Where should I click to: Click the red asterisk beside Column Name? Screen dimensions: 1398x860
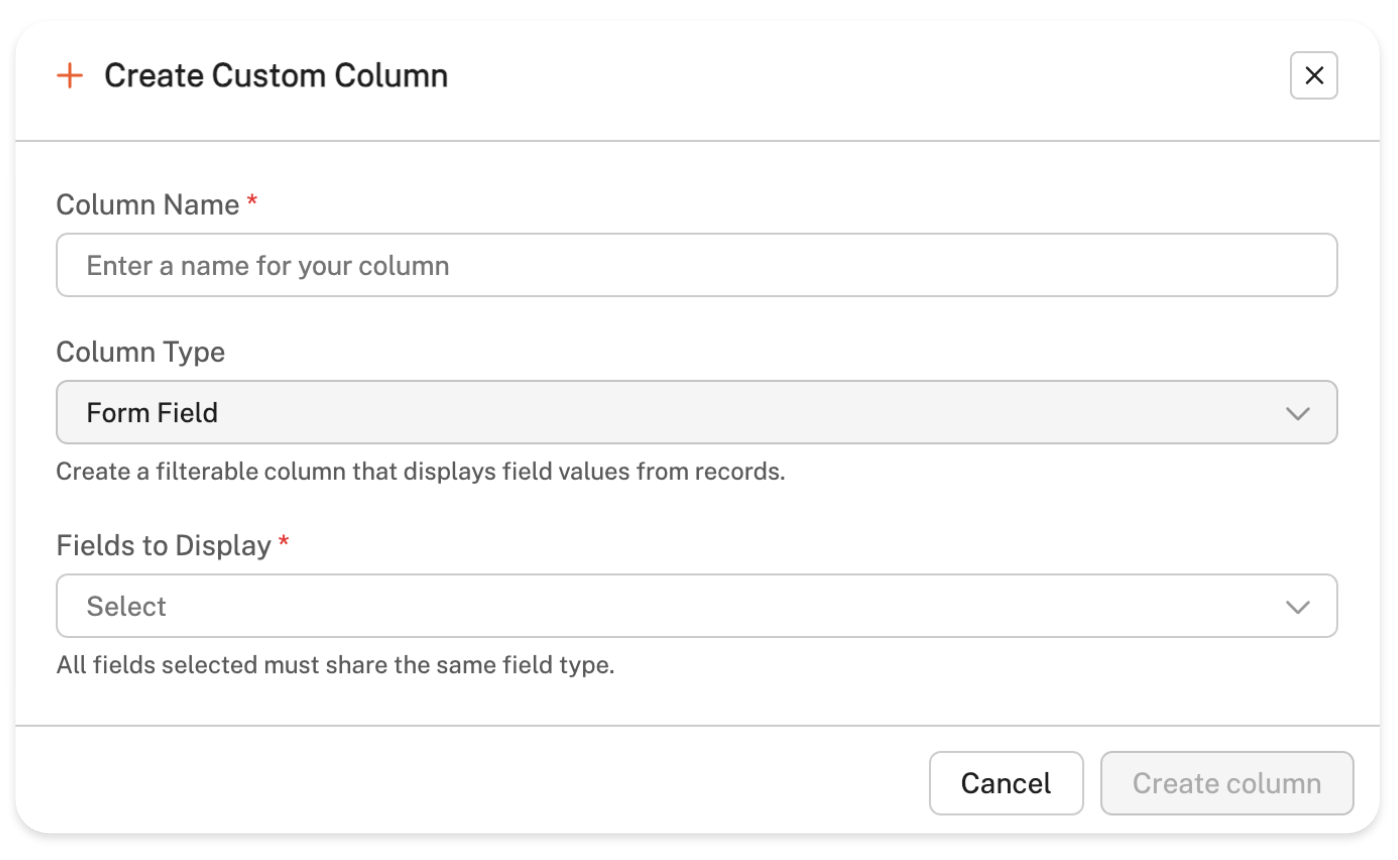click(x=252, y=203)
